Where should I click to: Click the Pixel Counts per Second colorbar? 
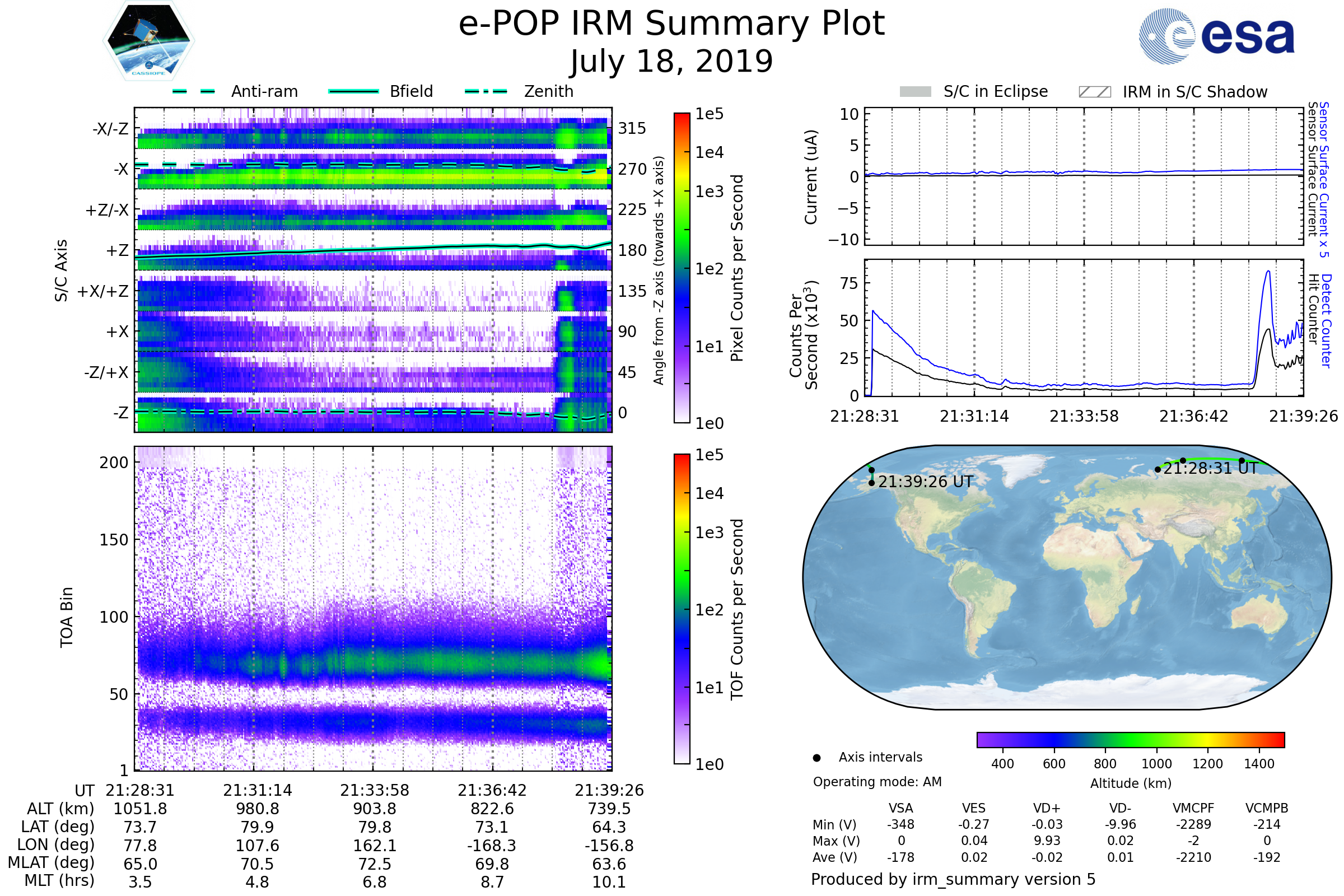coord(682,268)
